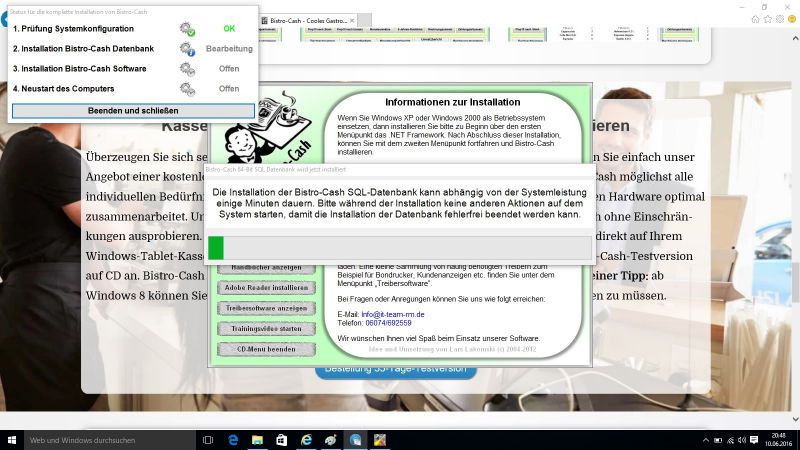Select the OK status text

click(x=229, y=29)
